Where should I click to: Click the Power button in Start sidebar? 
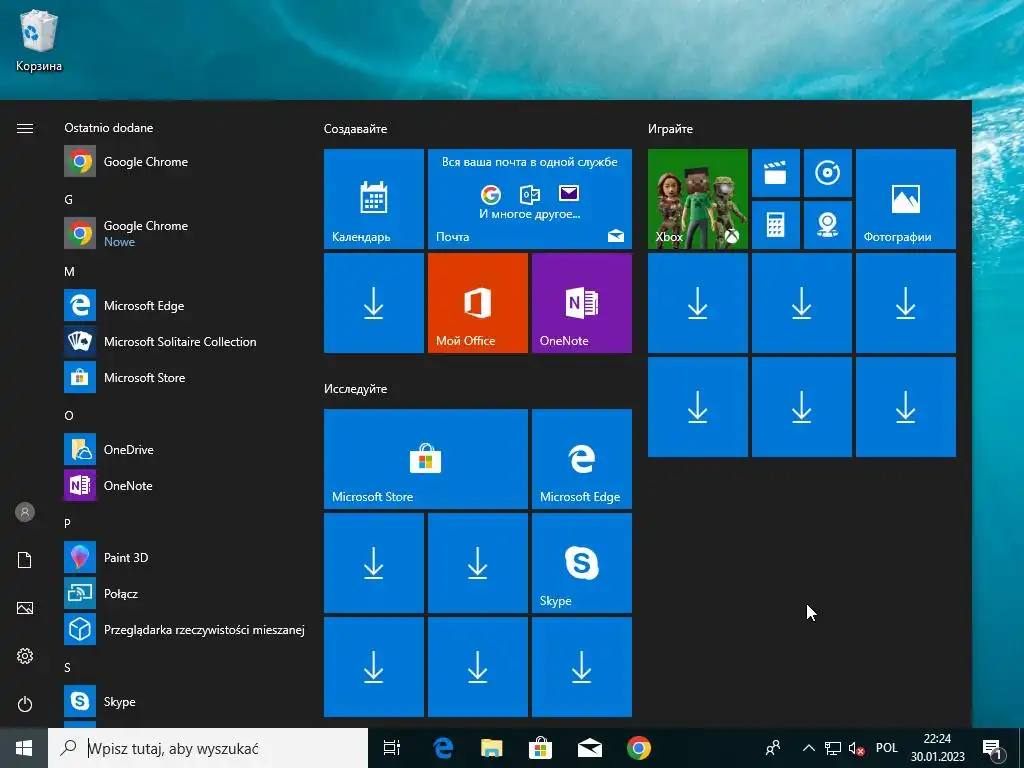25,704
